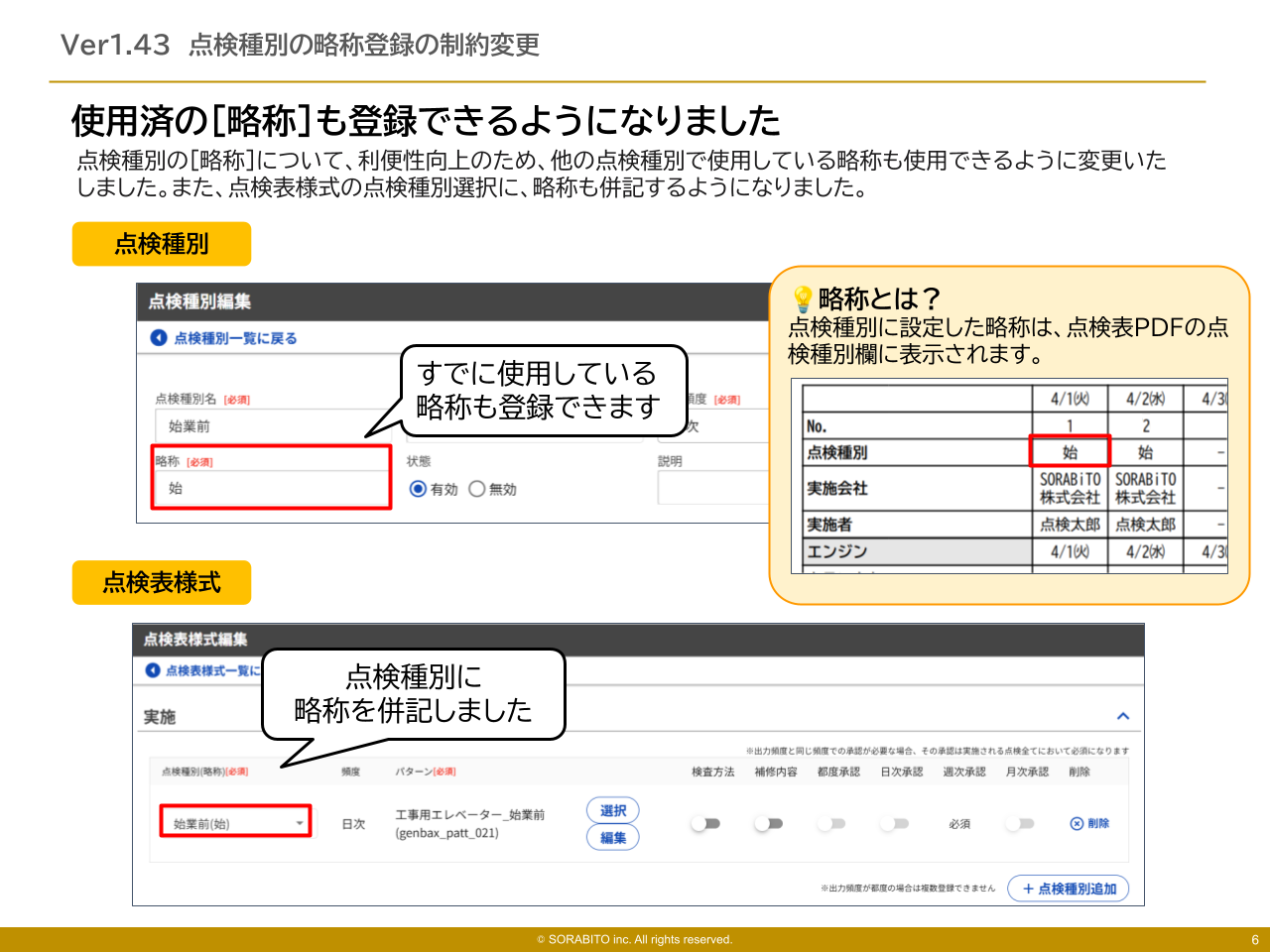Enable the 都度承認 toggle switch
This screenshot has width=1270, height=952.
coord(831,823)
